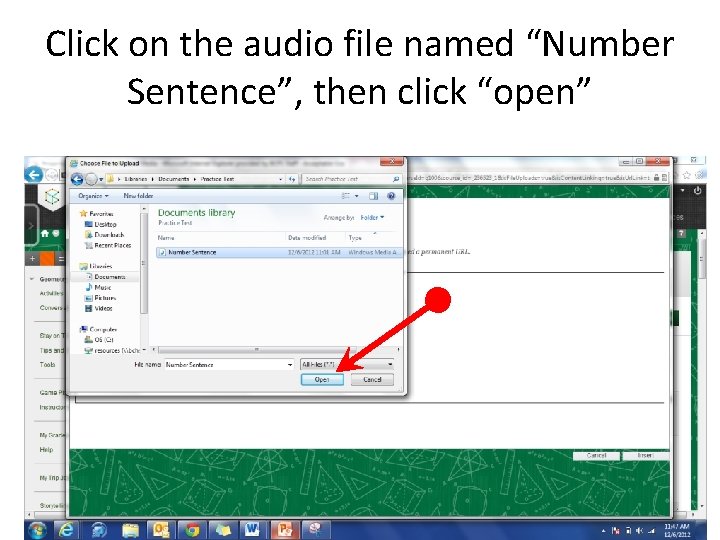Open Word from the taskbar
The height and width of the screenshot is (540, 720).
pos(252,530)
